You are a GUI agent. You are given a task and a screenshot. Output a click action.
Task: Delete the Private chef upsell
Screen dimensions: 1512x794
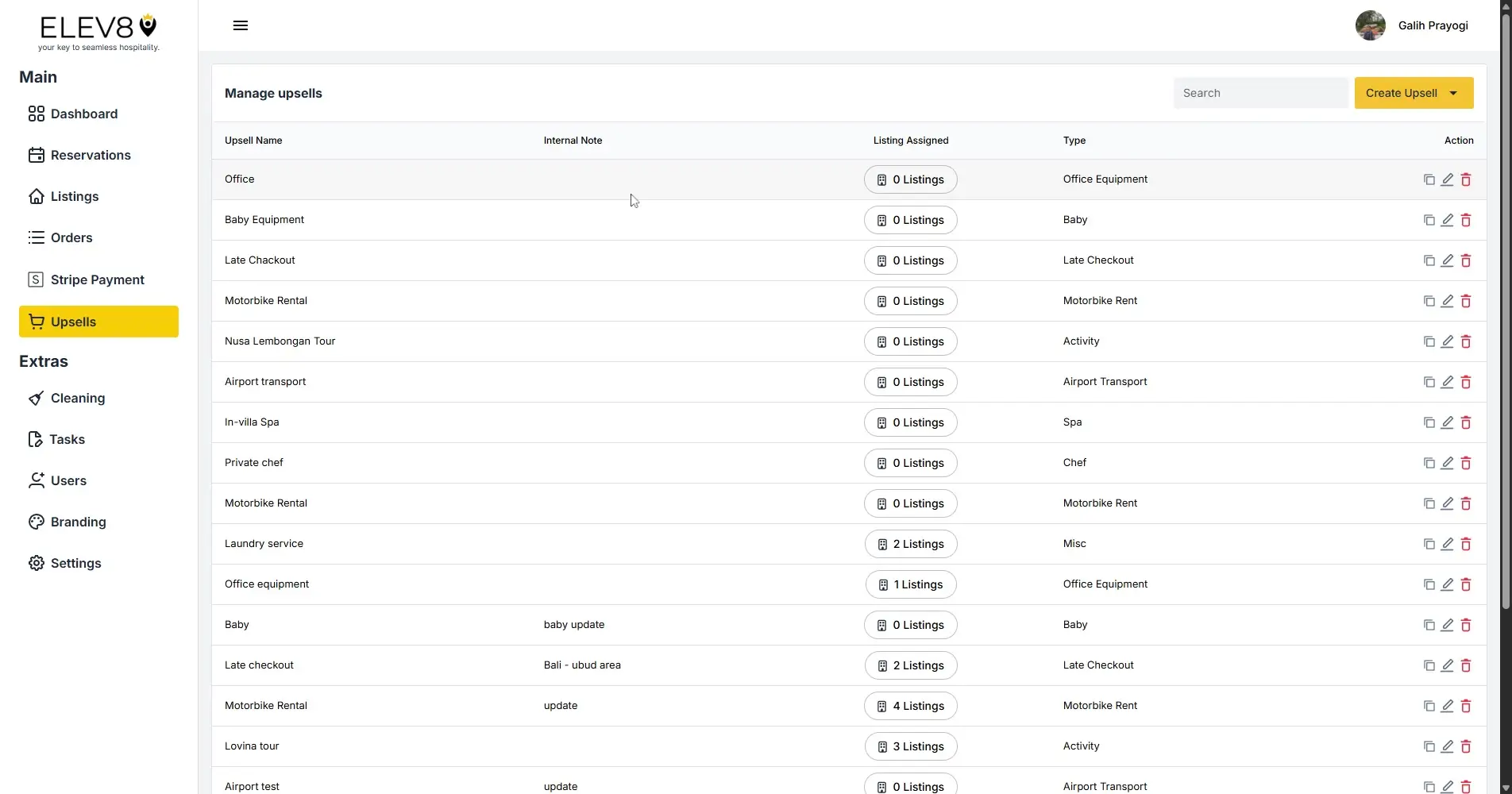[1466, 463]
